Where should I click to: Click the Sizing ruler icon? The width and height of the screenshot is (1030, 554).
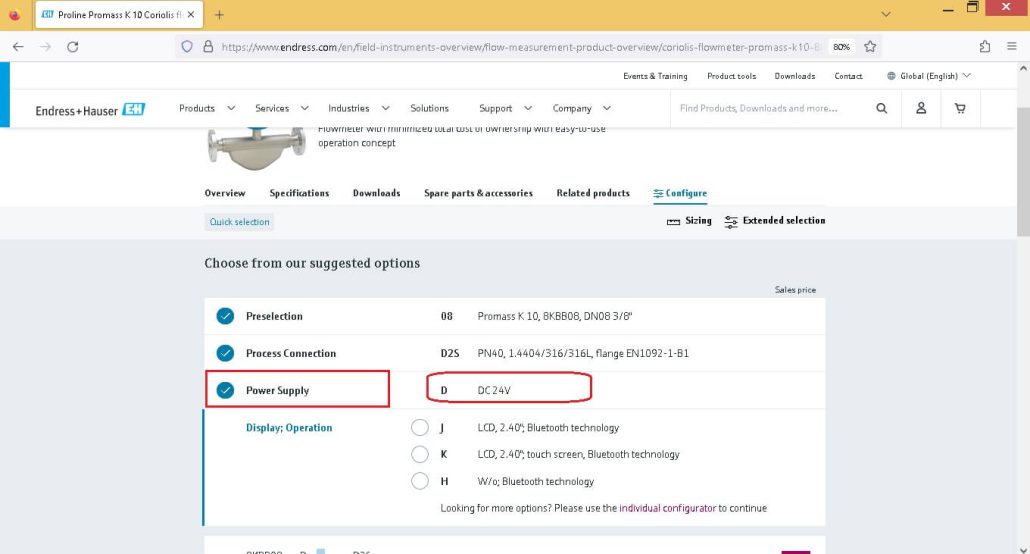673,221
